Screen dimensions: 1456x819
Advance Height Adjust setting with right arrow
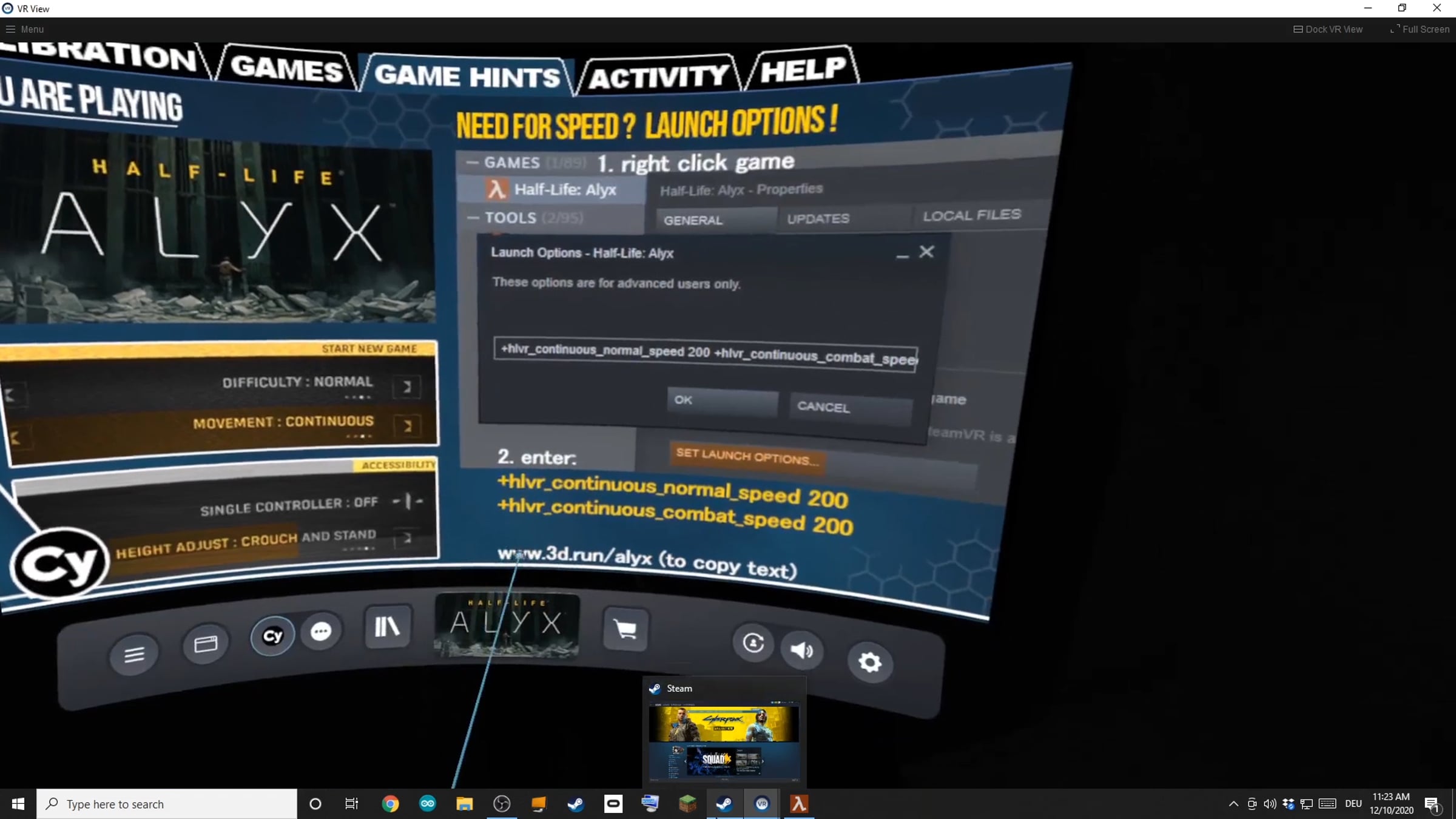pos(407,538)
